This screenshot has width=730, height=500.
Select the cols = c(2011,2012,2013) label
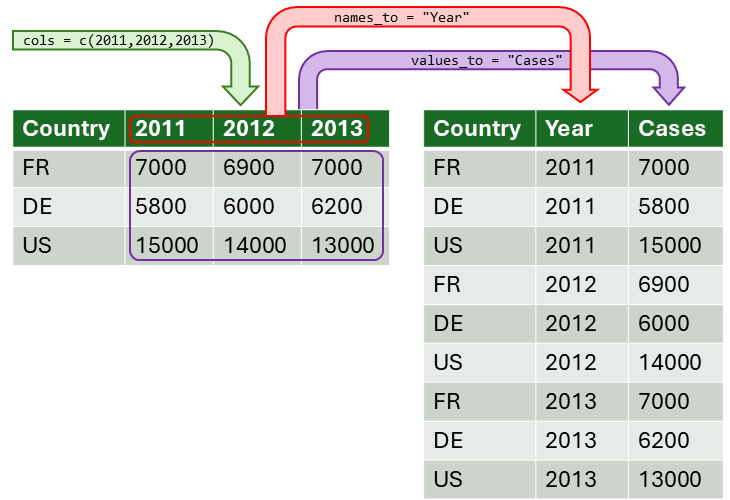pos(113,41)
